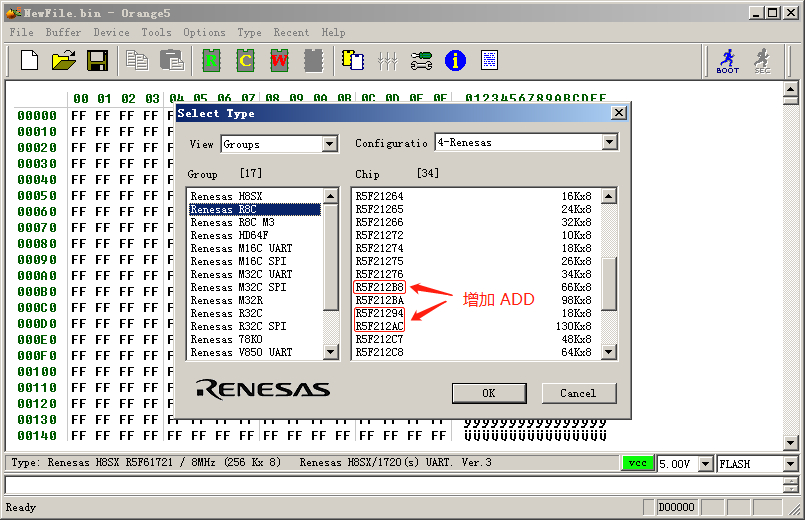Click the BOOT running man icon
The height and width of the screenshot is (520, 805).
click(x=728, y=61)
